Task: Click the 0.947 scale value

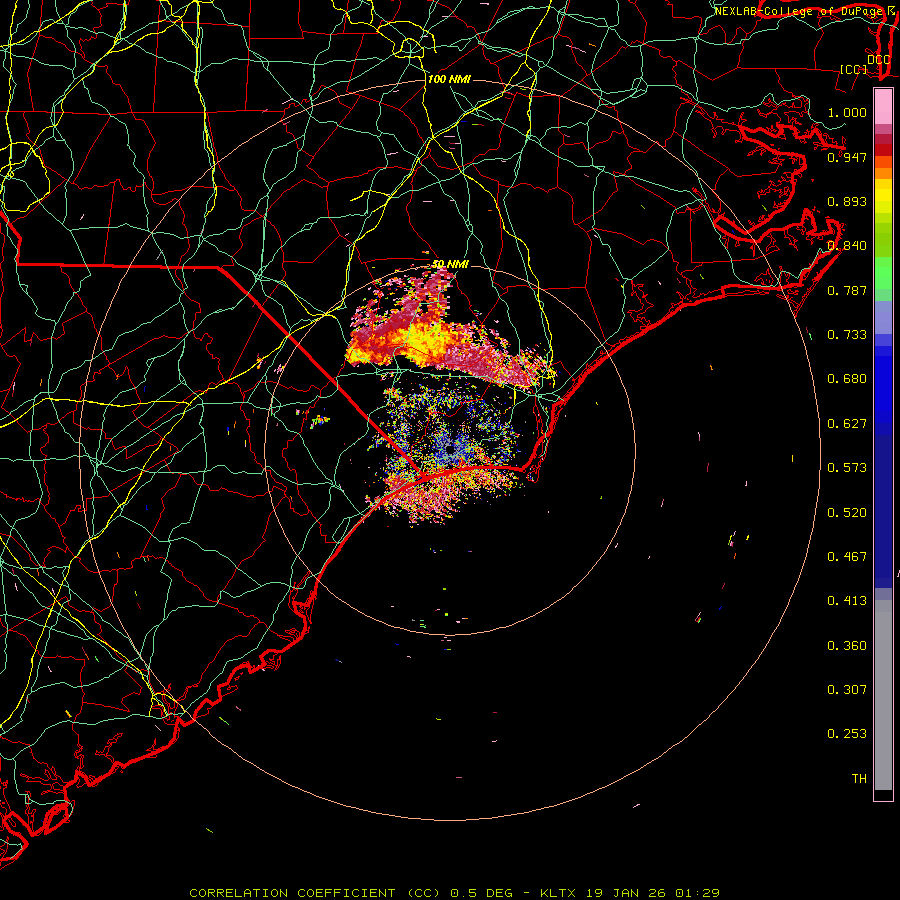Action: 847,157
